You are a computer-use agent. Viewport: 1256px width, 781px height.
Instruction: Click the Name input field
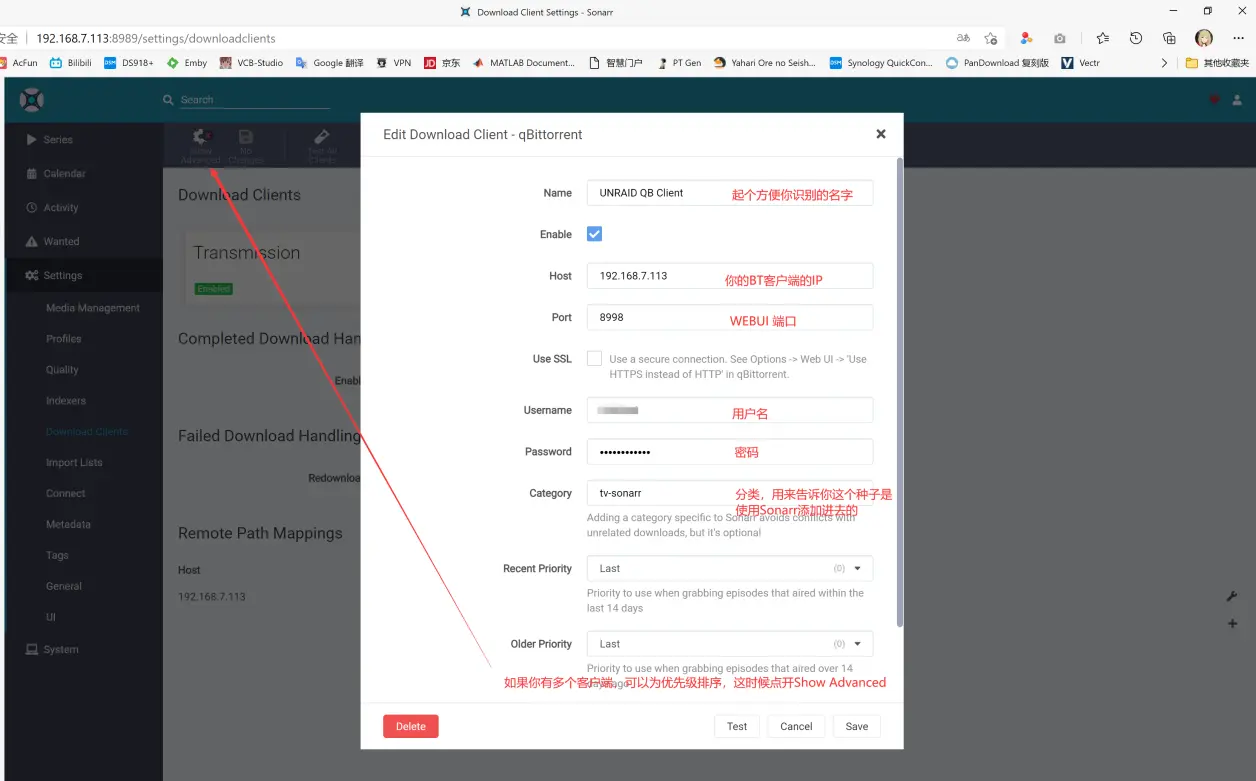pos(730,193)
